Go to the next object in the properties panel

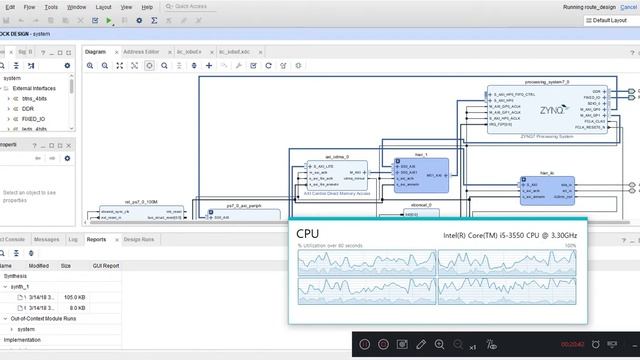point(52,158)
